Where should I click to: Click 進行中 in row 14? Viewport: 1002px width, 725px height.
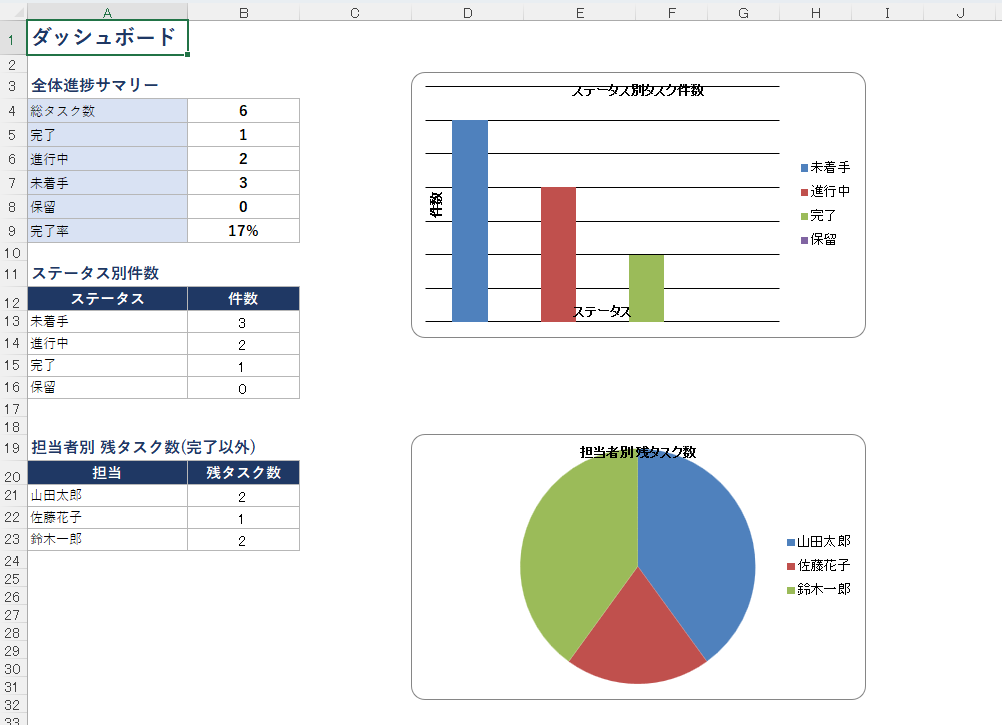tap(107, 344)
